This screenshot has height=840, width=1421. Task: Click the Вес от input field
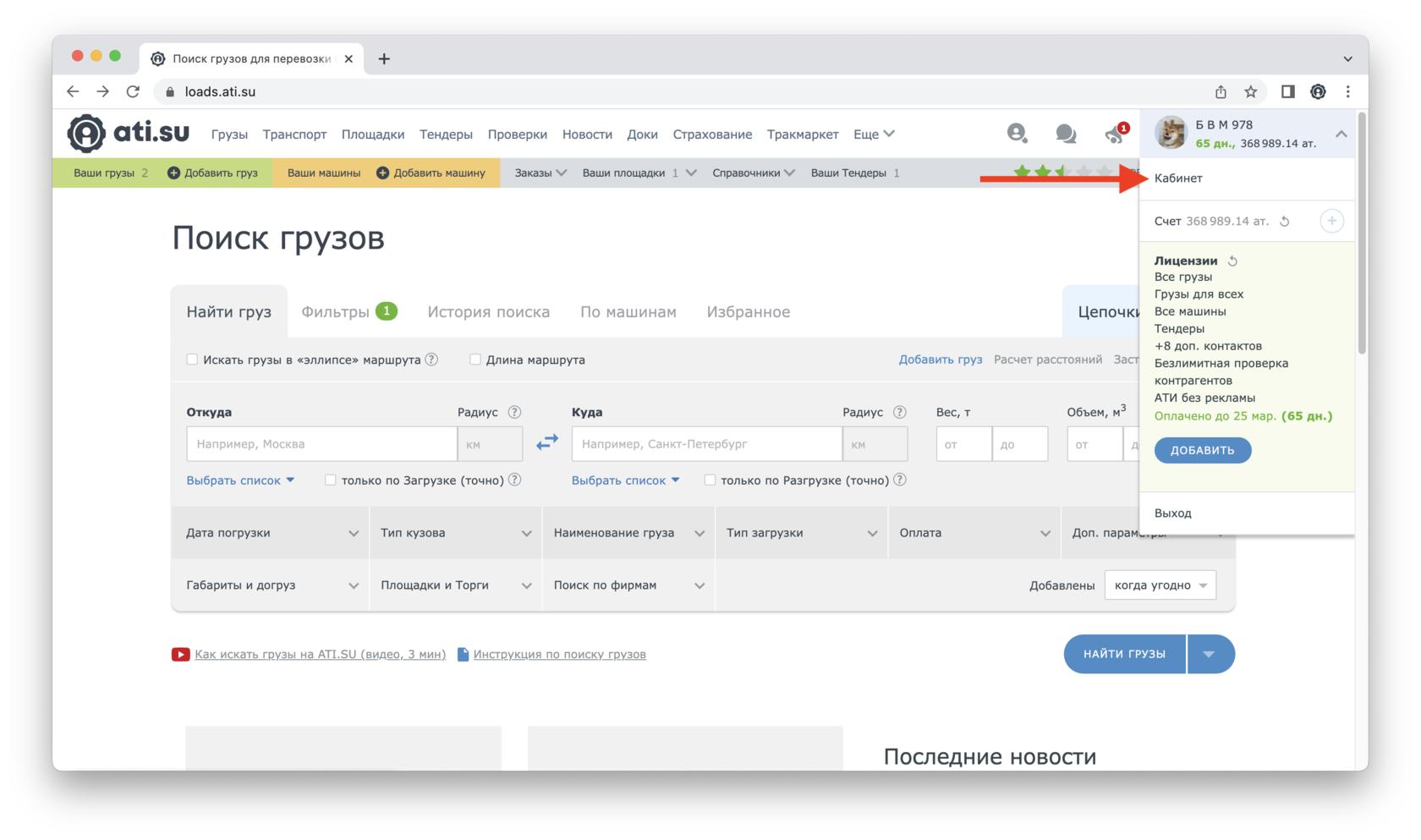(963, 443)
